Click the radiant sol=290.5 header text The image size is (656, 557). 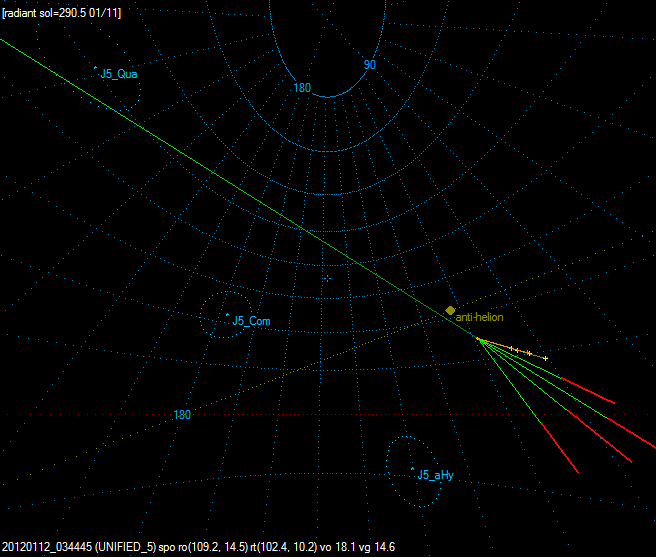(62, 13)
